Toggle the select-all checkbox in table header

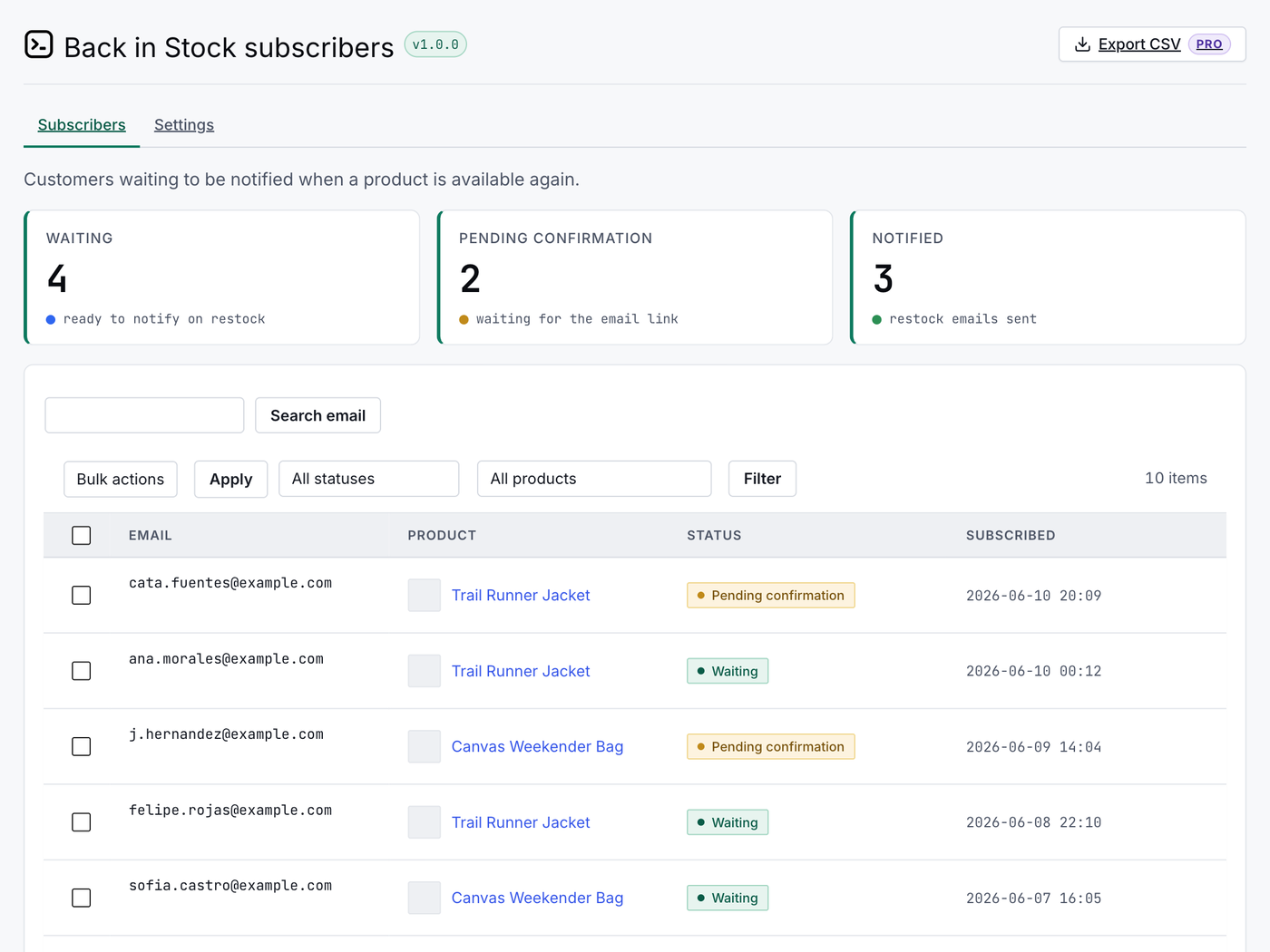coord(82,535)
